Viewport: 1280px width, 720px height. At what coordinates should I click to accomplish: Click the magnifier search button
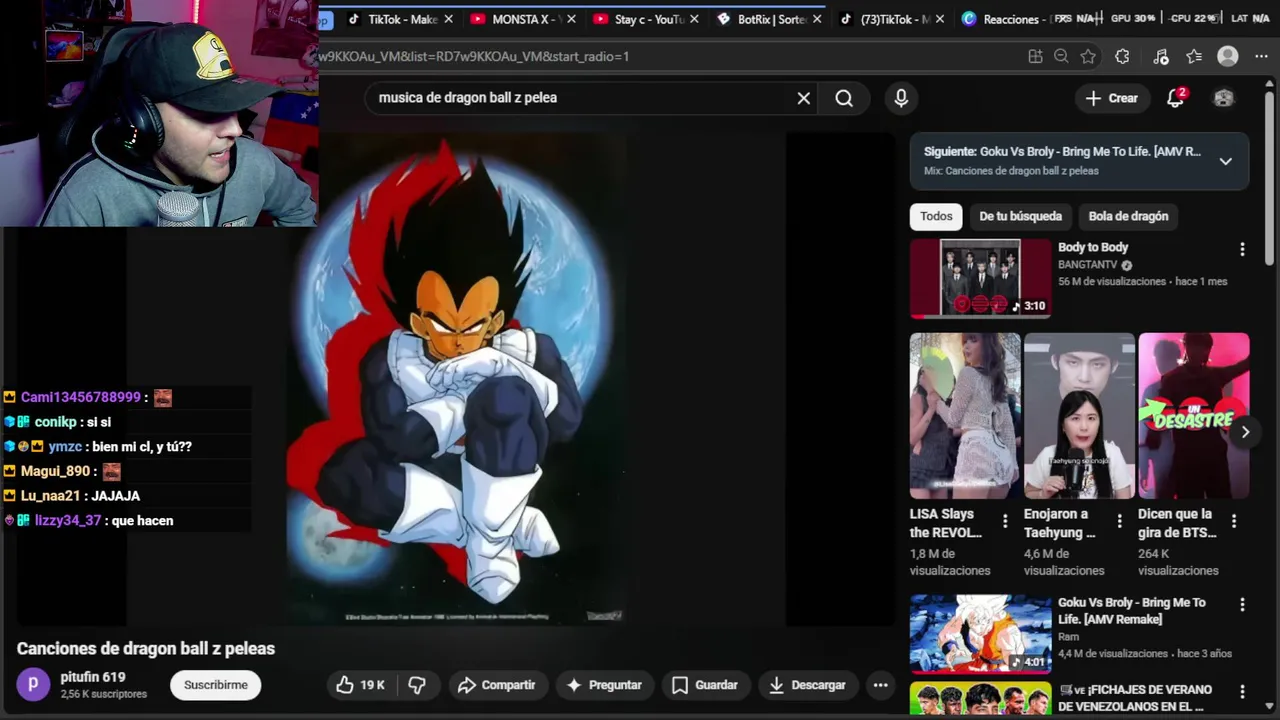[x=844, y=98]
